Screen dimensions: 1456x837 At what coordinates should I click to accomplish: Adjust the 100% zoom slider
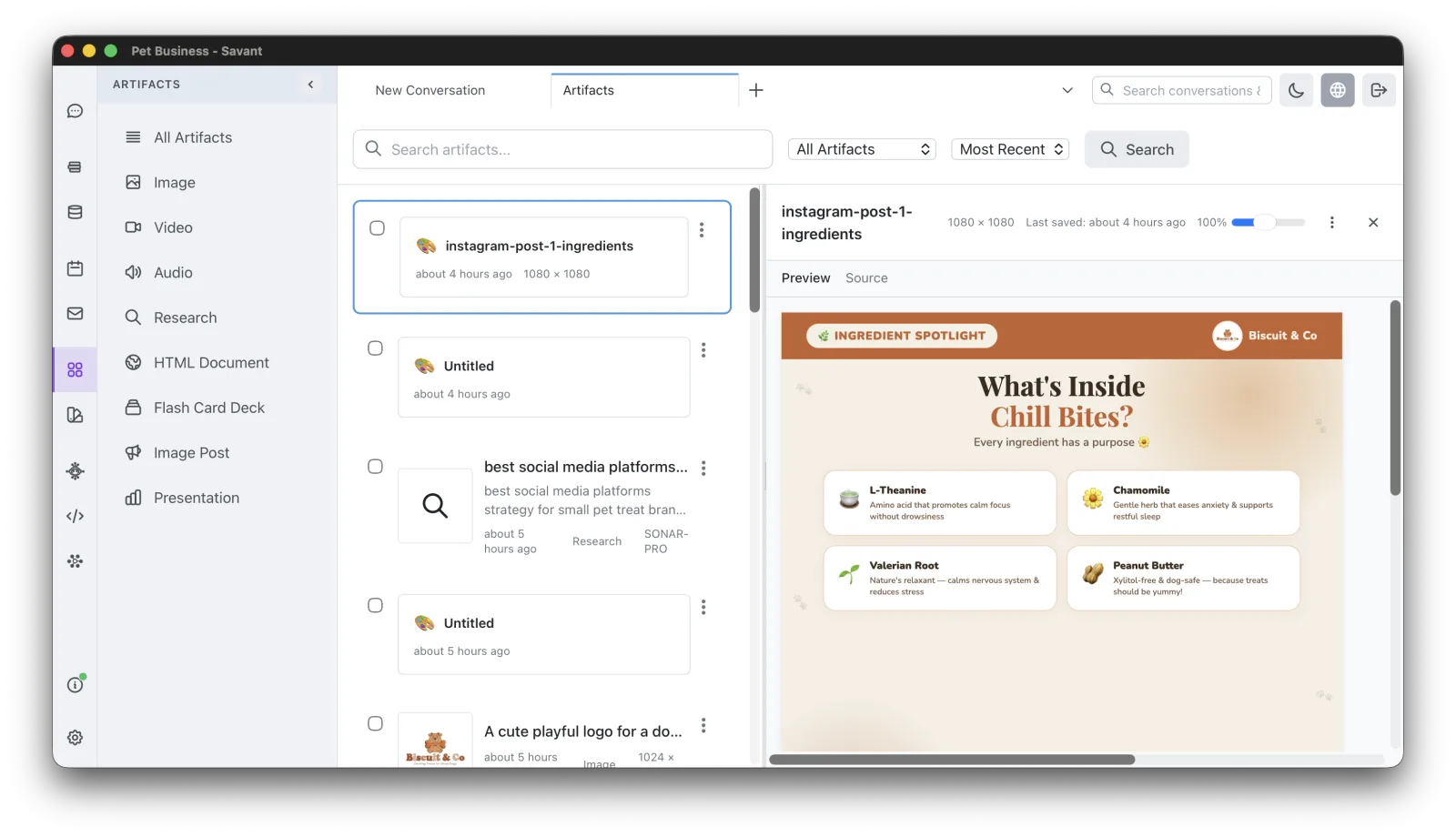(1268, 223)
